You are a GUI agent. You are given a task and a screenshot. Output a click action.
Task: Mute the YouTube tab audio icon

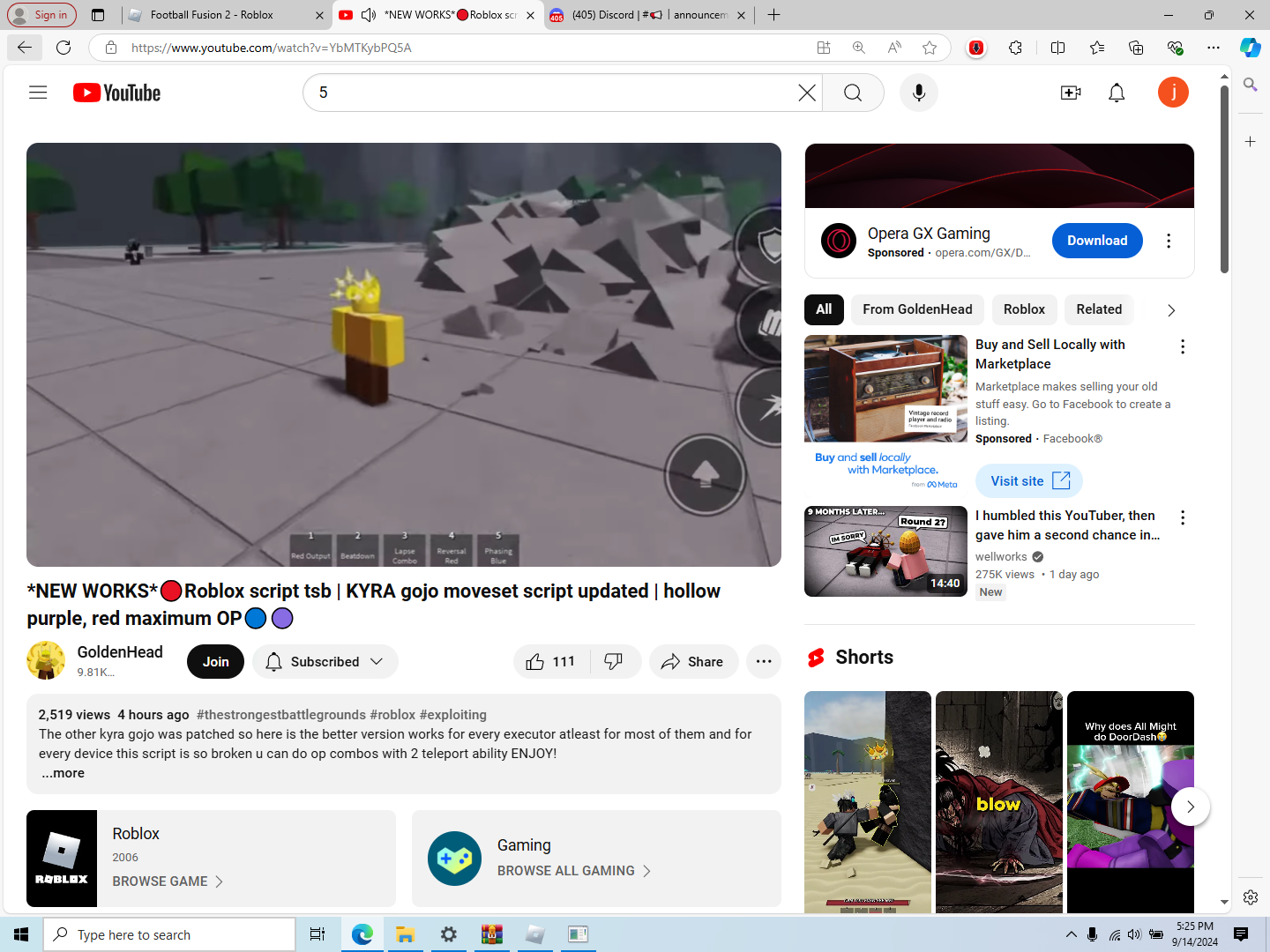click(x=368, y=15)
